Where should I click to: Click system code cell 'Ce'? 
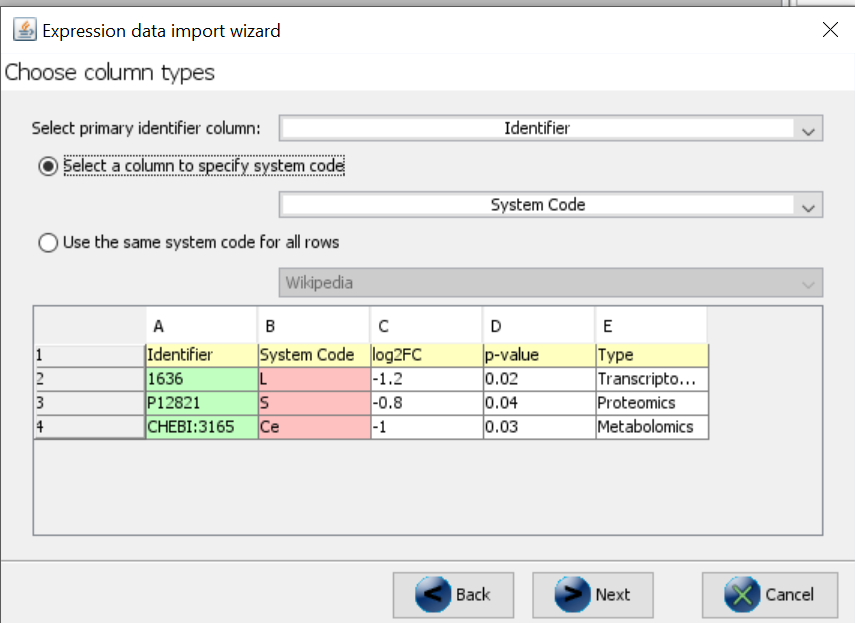tap(314, 427)
